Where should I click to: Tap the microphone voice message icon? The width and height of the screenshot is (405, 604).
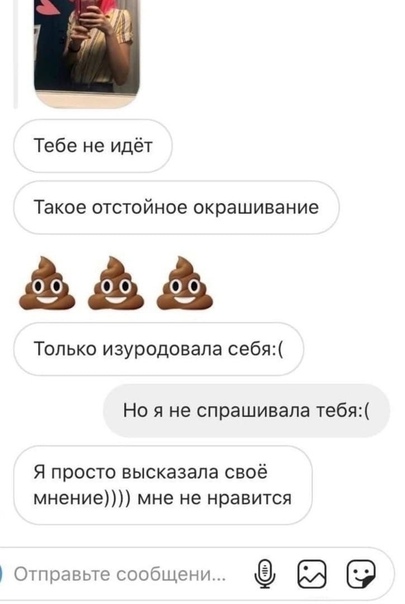tap(265, 574)
